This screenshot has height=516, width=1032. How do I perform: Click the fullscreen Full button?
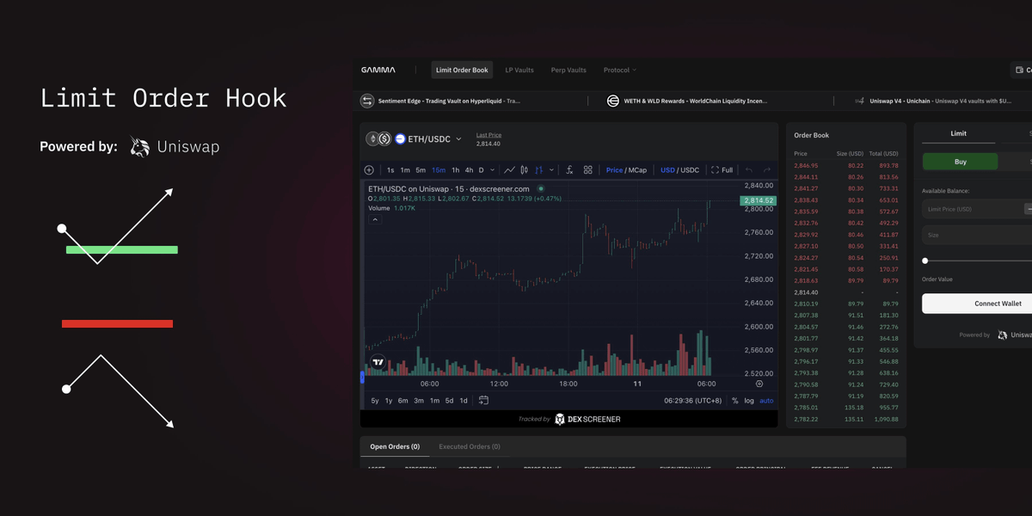pos(721,170)
